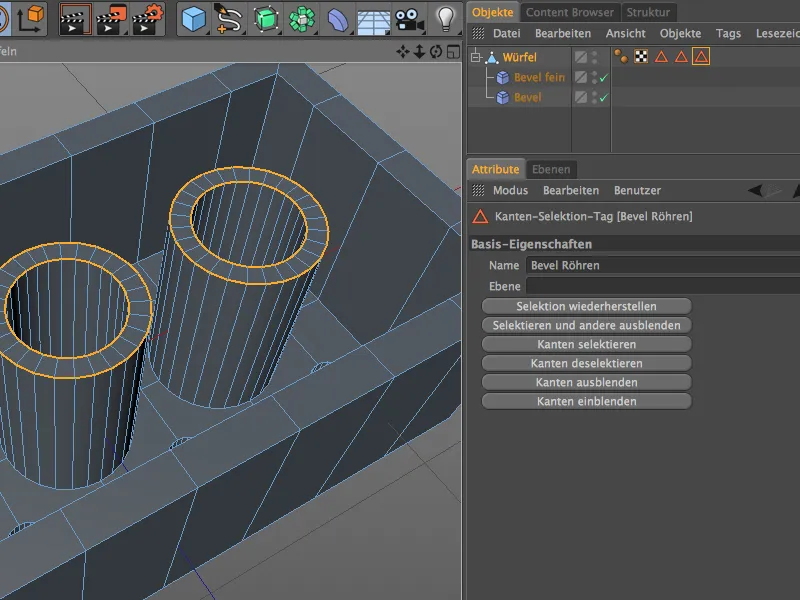Open the Modus menu

coord(510,190)
